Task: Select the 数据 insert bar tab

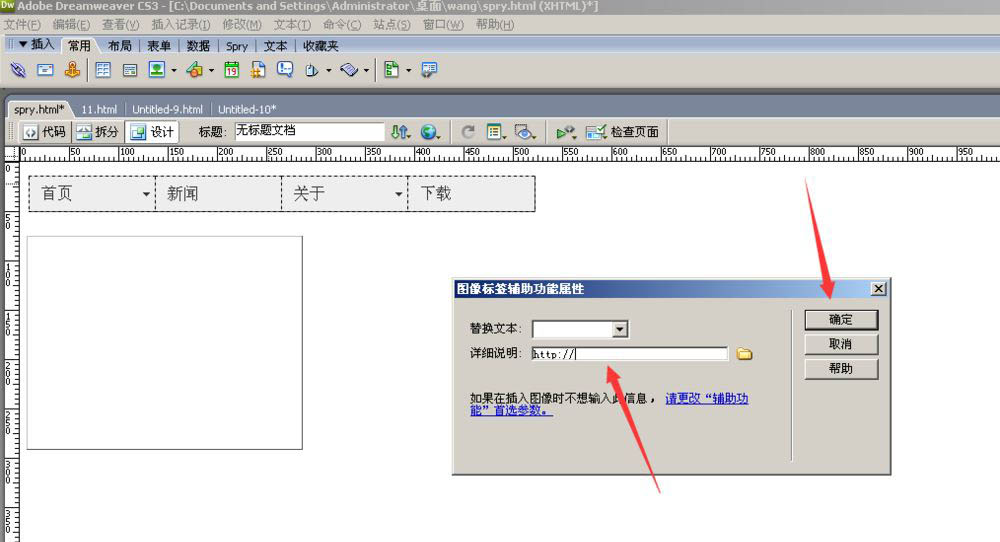Action: [198, 46]
